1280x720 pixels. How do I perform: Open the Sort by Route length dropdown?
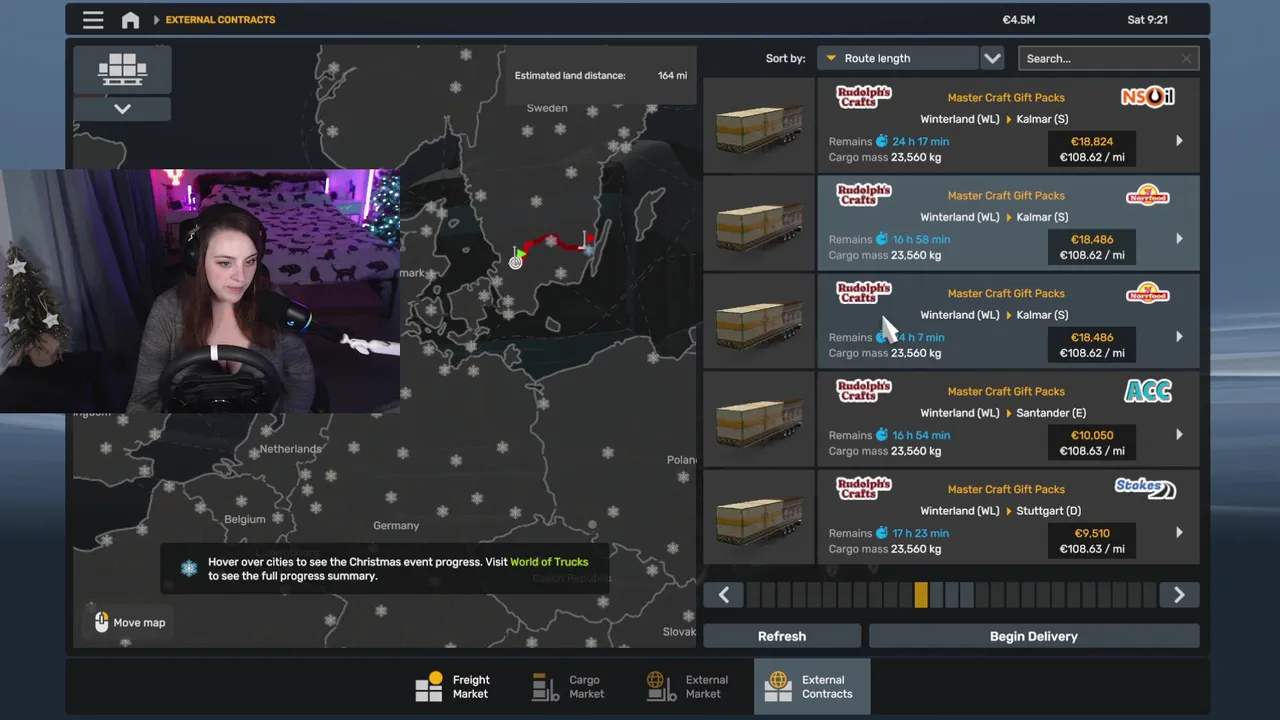[897, 58]
